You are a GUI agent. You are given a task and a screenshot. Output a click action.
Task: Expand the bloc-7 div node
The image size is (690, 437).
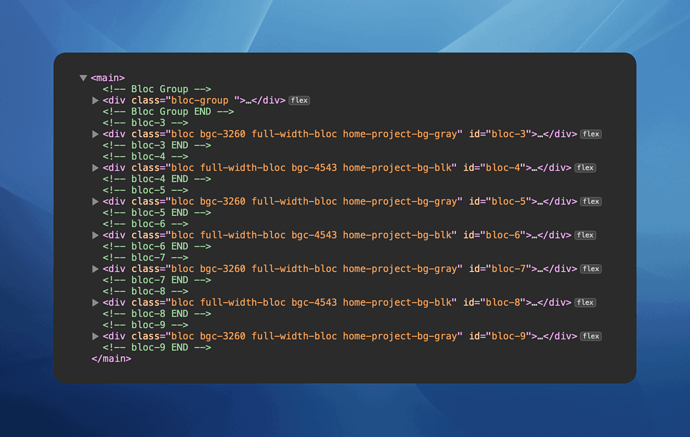(x=95, y=269)
